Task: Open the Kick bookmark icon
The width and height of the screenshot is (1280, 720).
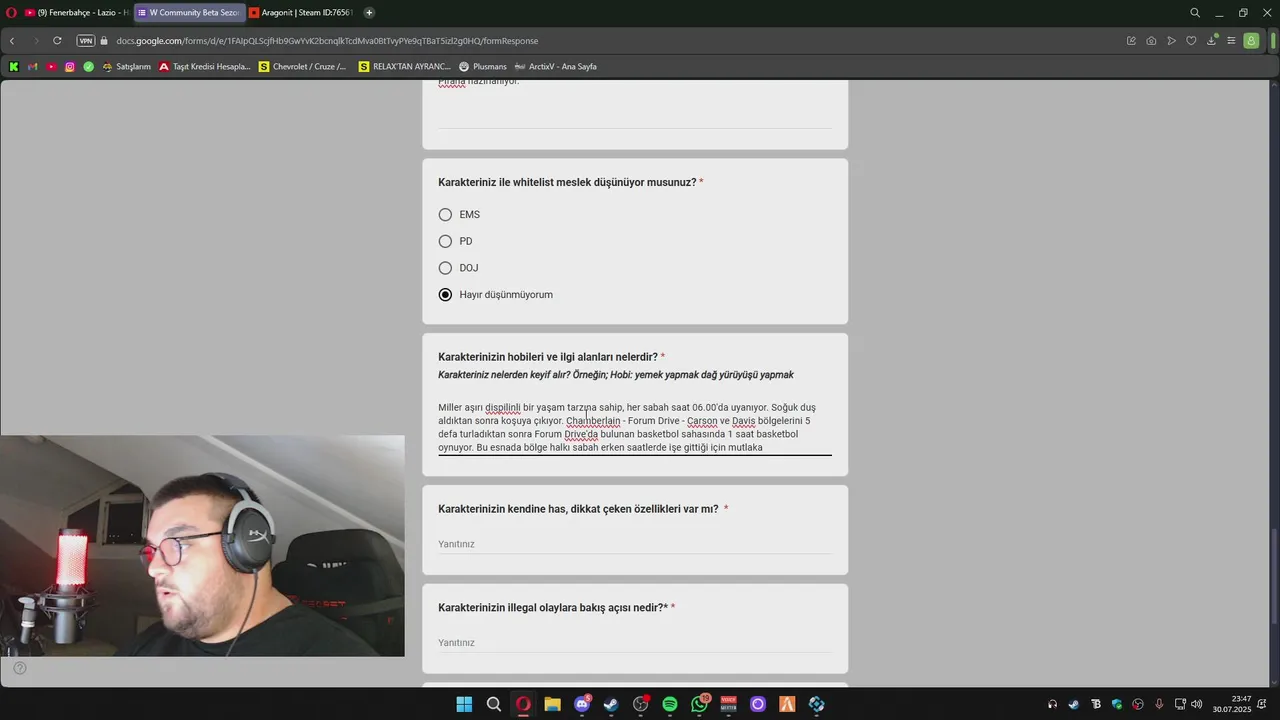Action: coord(13,67)
